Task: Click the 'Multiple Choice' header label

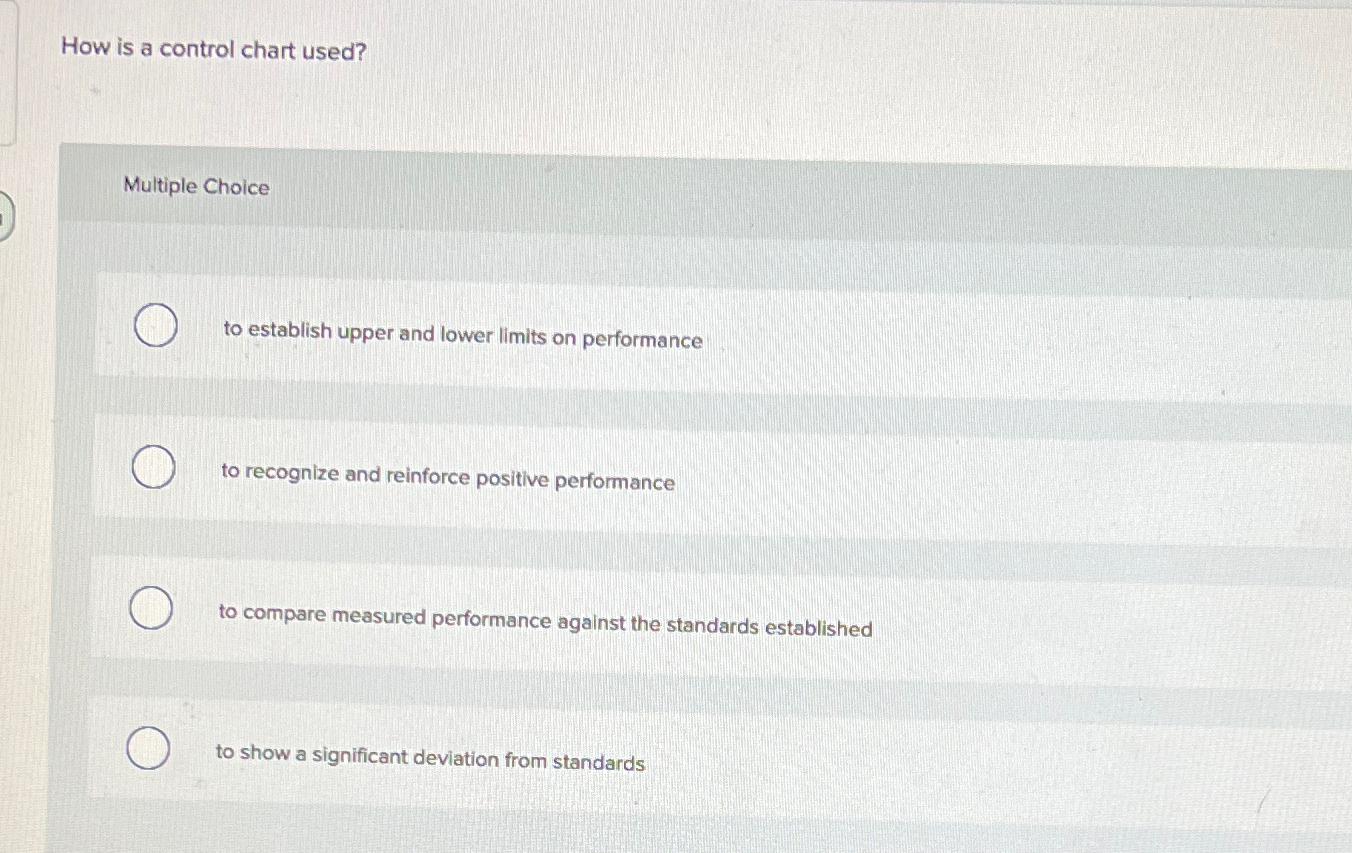Action: (x=195, y=187)
